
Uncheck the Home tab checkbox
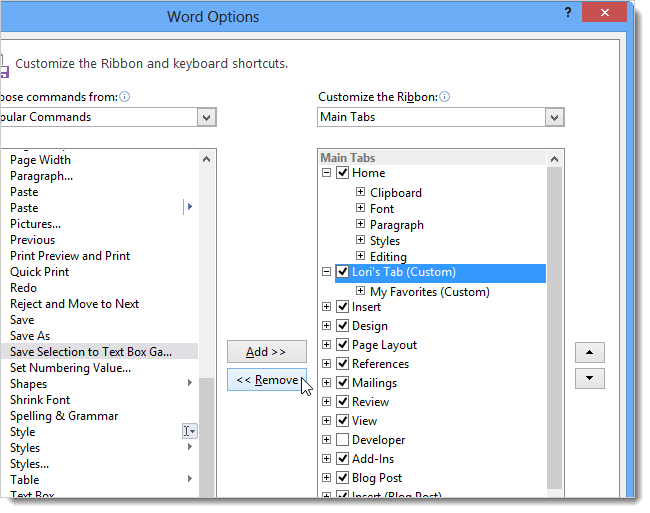342,172
